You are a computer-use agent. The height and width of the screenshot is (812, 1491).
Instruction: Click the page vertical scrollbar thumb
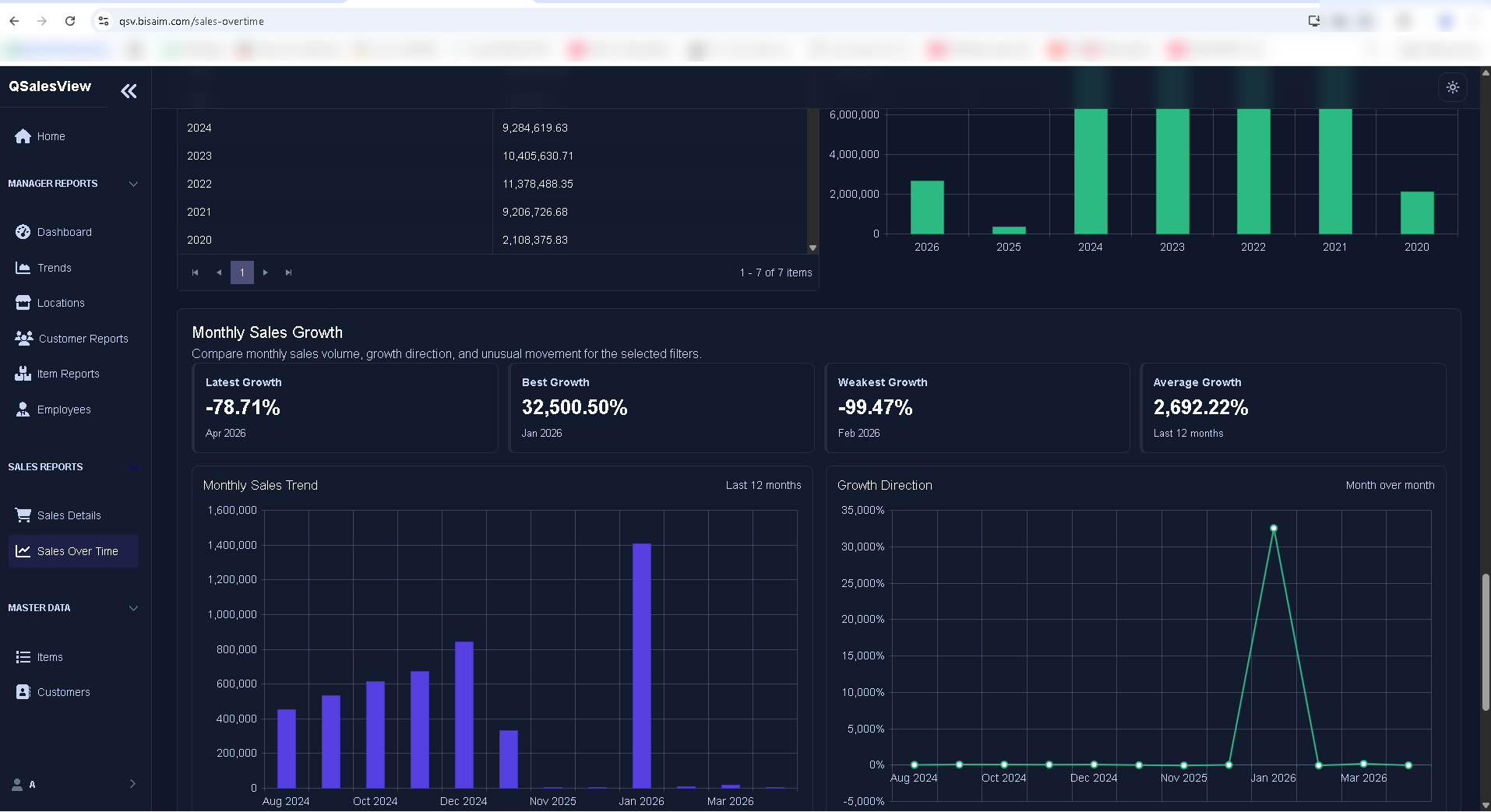click(x=1486, y=642)
